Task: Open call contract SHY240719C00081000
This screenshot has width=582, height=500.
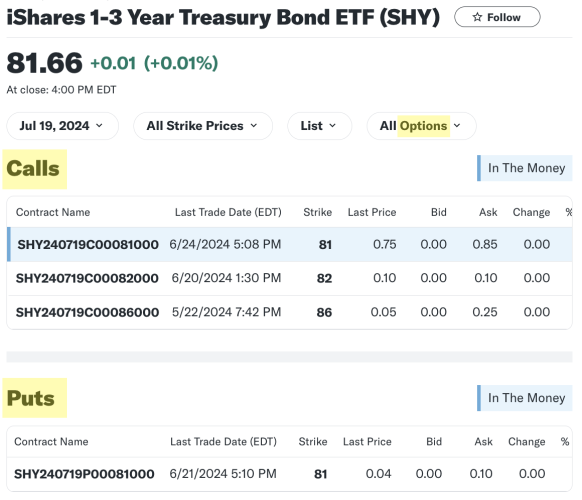Action: (88, 245)
